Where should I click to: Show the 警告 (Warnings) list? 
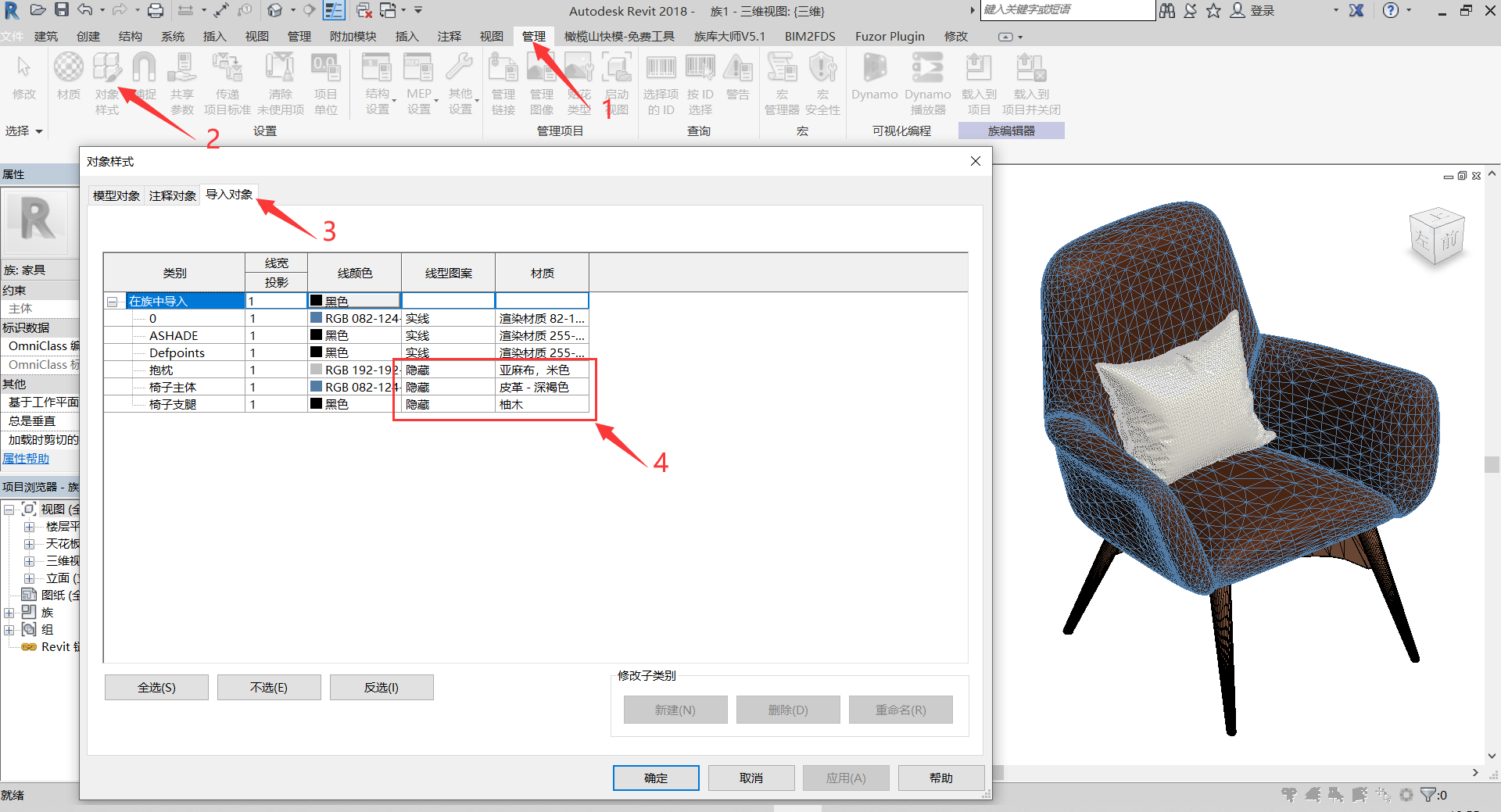tap(737, 78)
